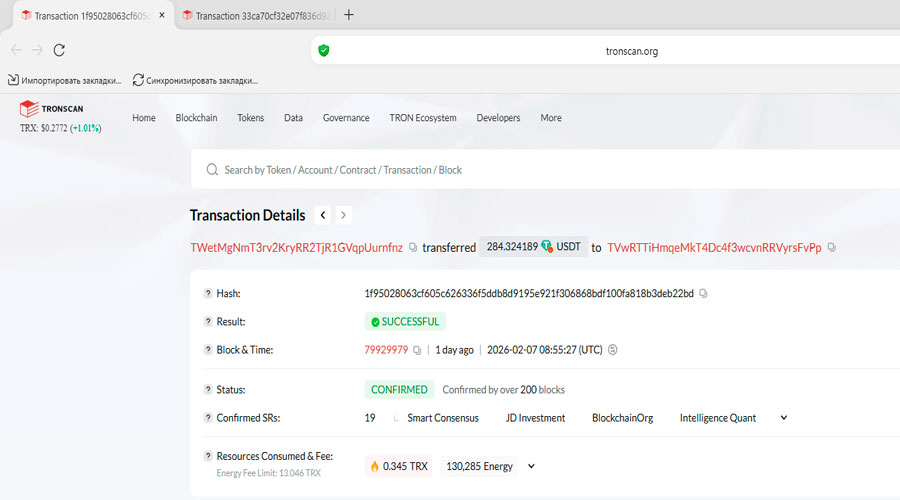This screenshot has height=500, width=900.
Task: Click the SUCCESSFUL result badge
Action: point(405,321)
